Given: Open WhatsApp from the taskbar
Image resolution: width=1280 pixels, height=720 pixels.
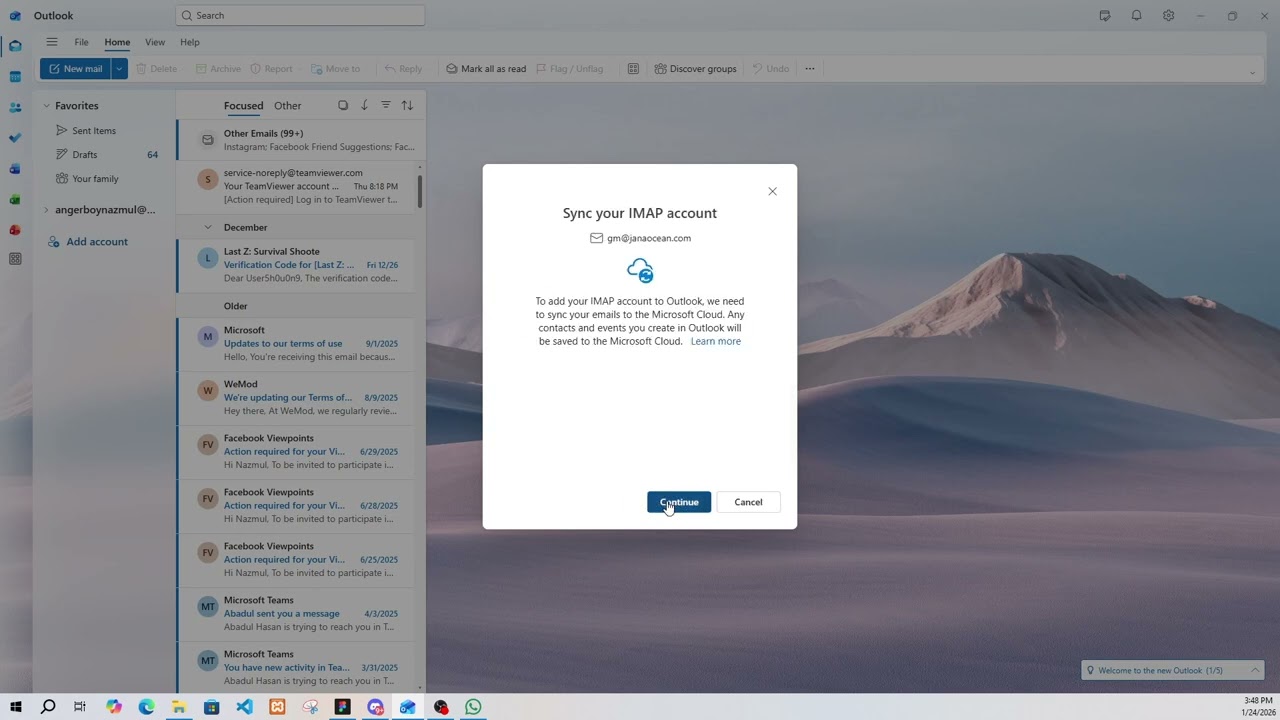Looking at the screenshot, I should (473, 707).
